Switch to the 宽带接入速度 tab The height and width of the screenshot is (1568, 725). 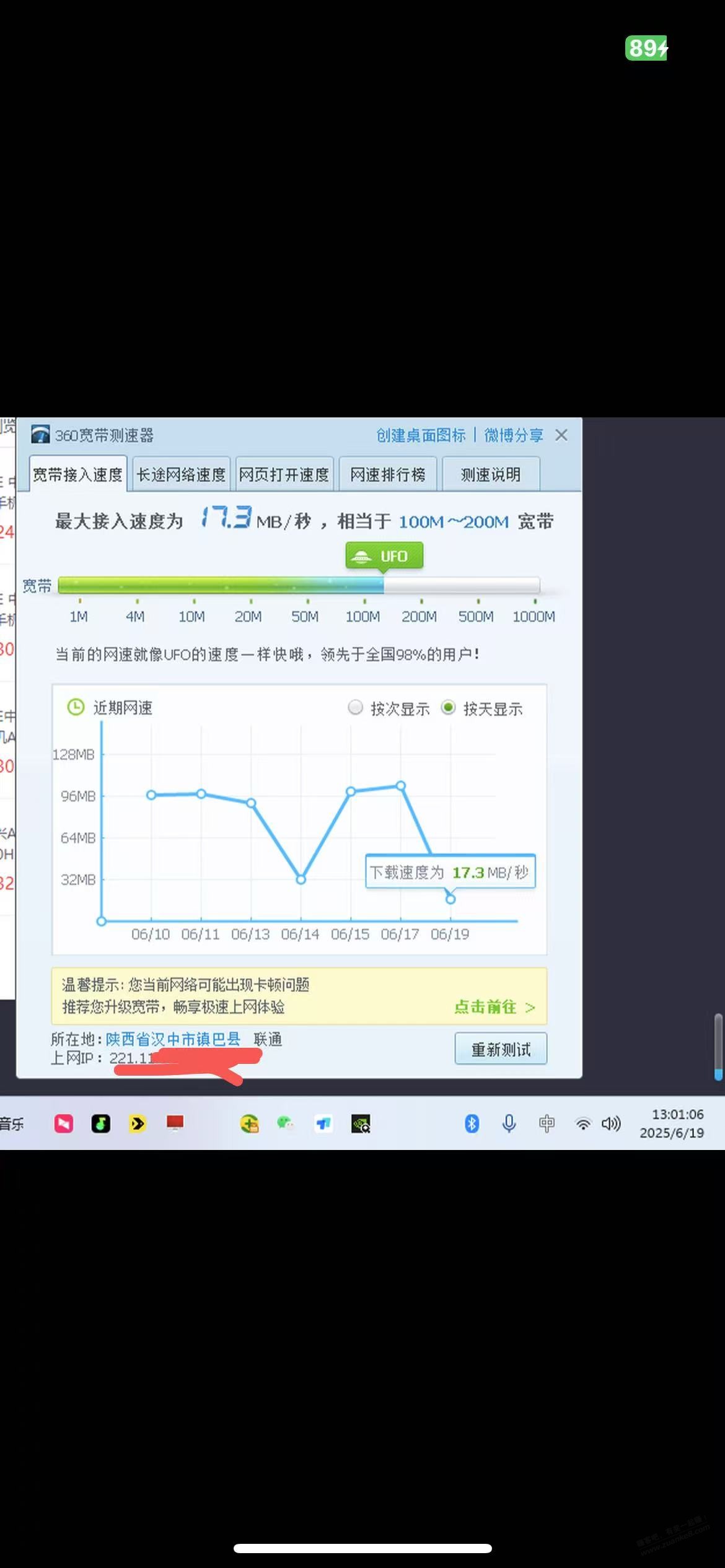[78, 474]
